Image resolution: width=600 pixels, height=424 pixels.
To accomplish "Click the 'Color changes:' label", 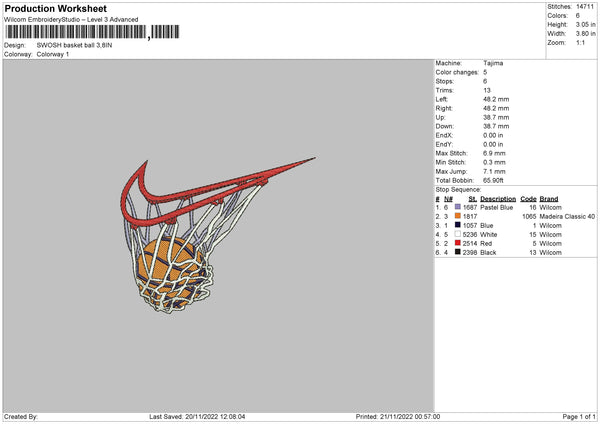I will tap(457, 72).
